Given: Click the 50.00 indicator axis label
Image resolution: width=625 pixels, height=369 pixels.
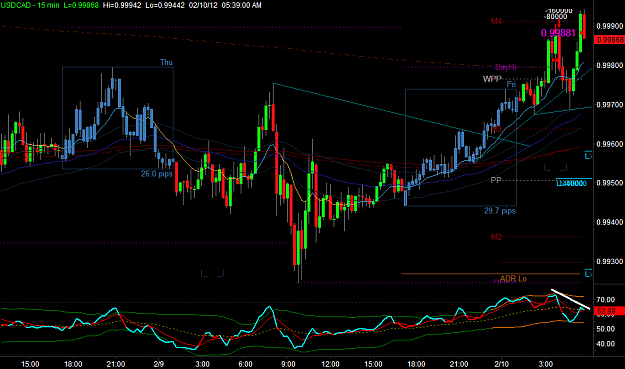Looking at the screenshot, I should (606, 329).
